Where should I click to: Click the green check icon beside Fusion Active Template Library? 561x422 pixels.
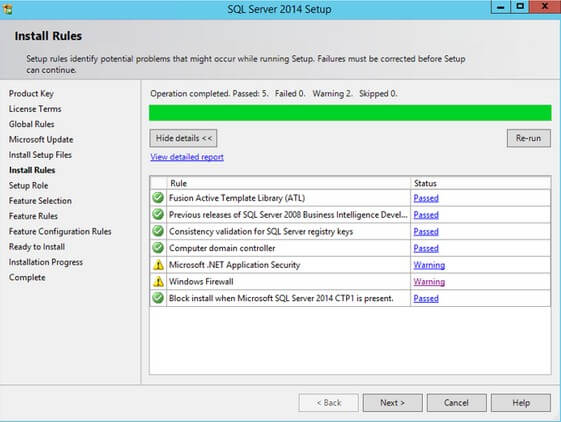tap(158, 198)
